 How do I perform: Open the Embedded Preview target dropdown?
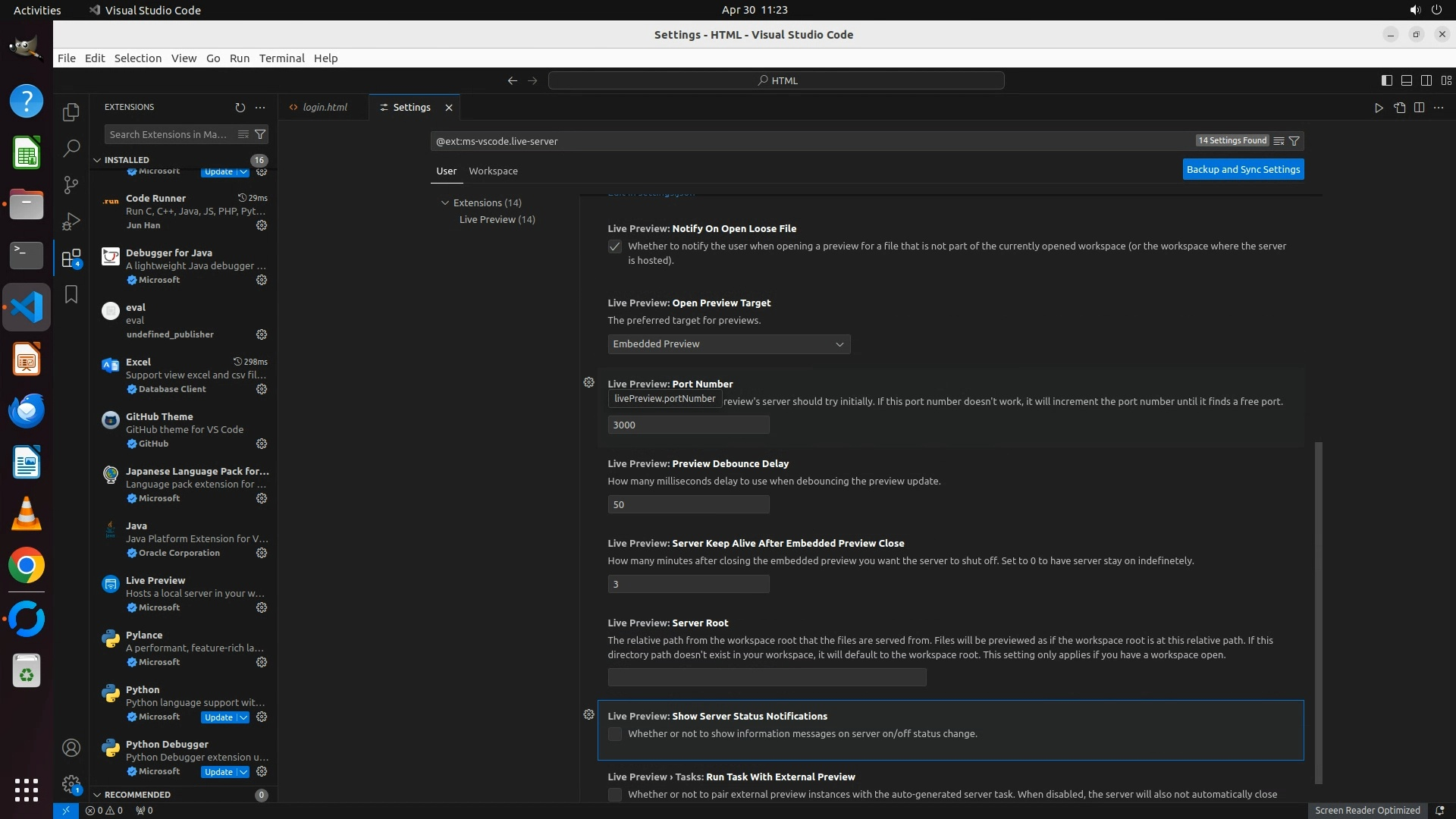[728, 344]
